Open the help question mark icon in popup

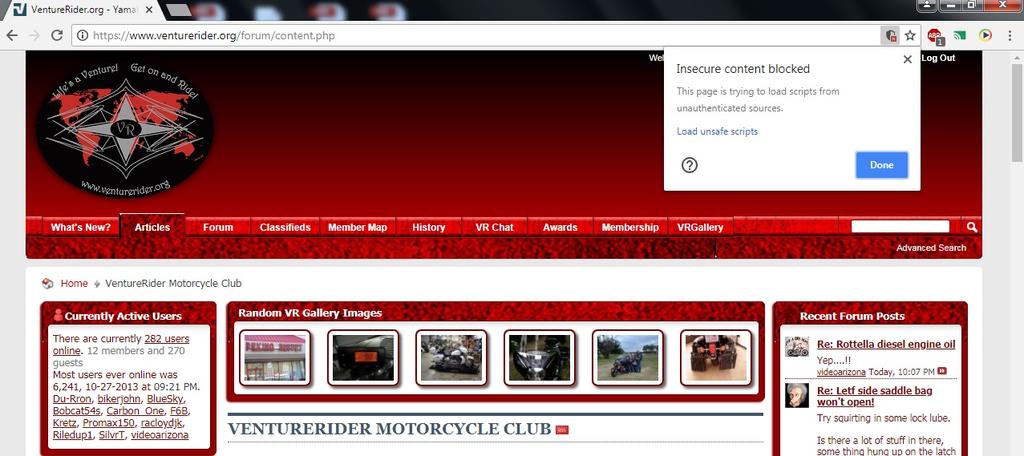[690, 165]
